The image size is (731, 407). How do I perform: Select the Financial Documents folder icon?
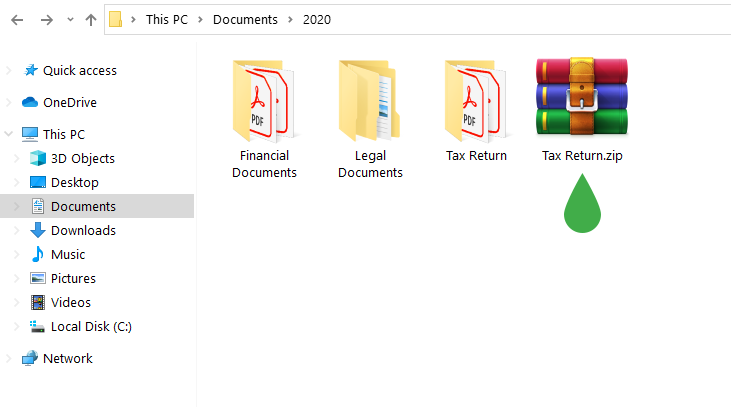coord(264,101)
